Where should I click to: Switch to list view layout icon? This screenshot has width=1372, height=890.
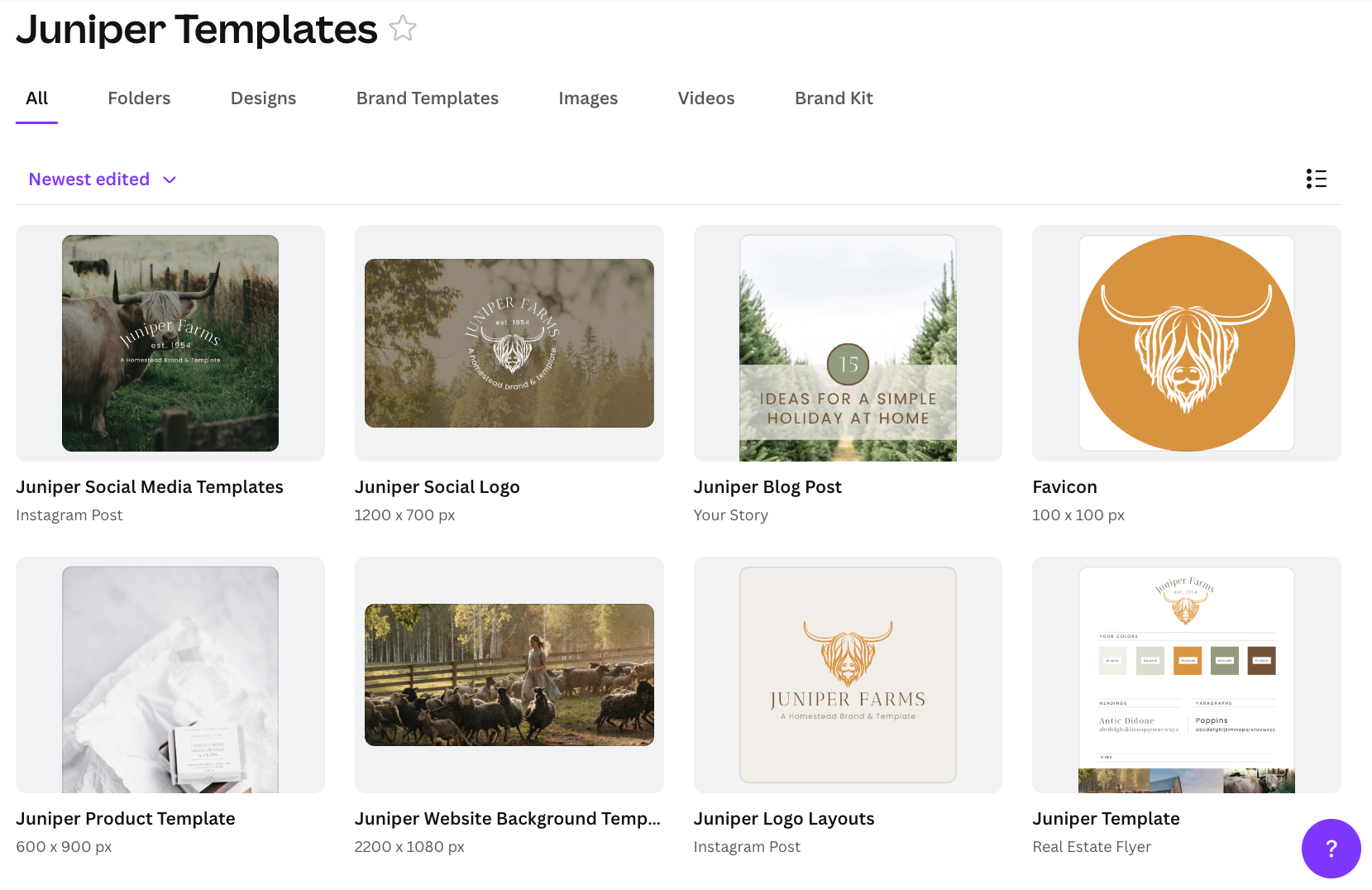pyautogui.click(x=1317, y=179)
